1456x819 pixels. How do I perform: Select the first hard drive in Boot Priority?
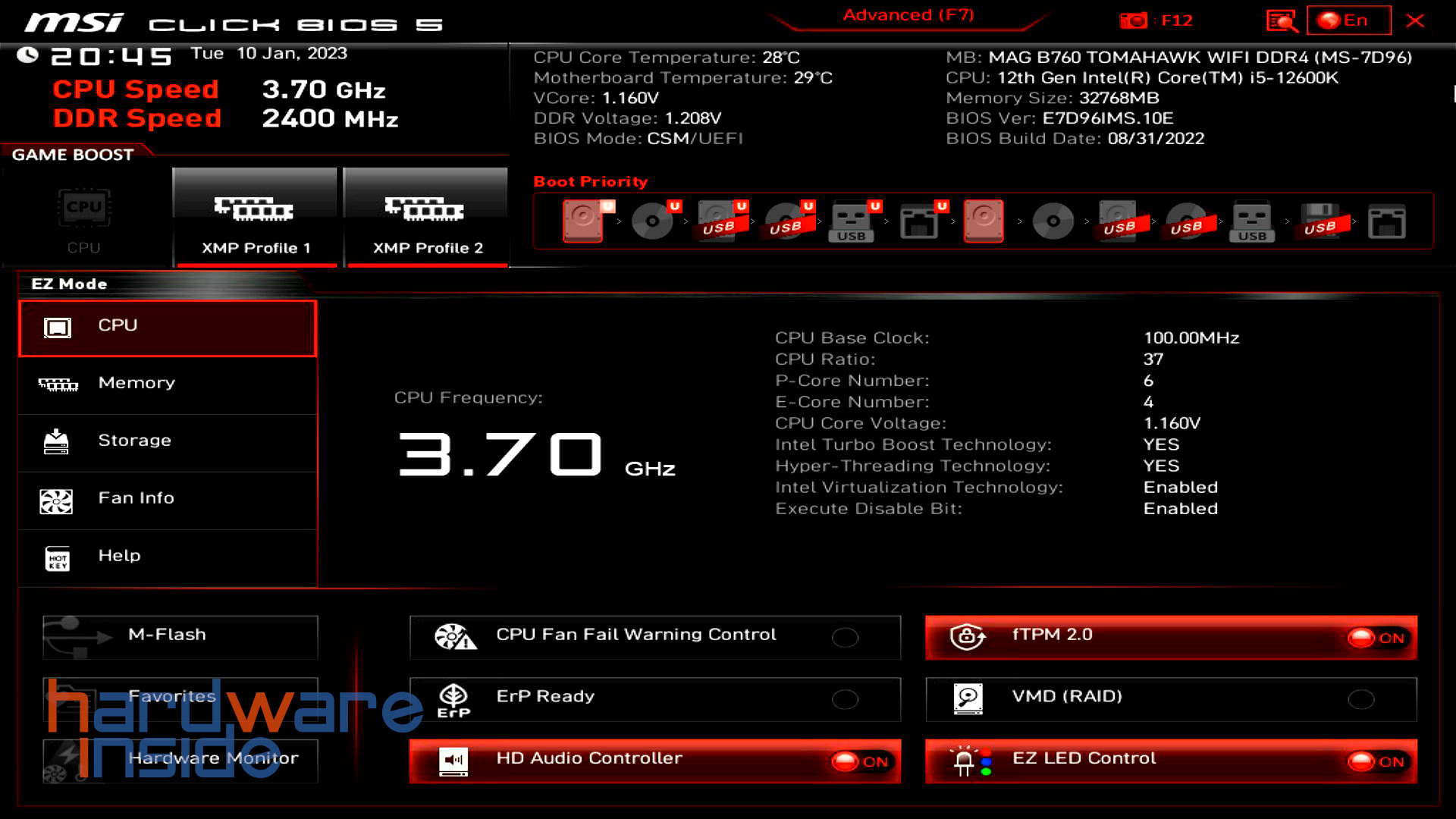pyautogui.click(x=584, y=221)
